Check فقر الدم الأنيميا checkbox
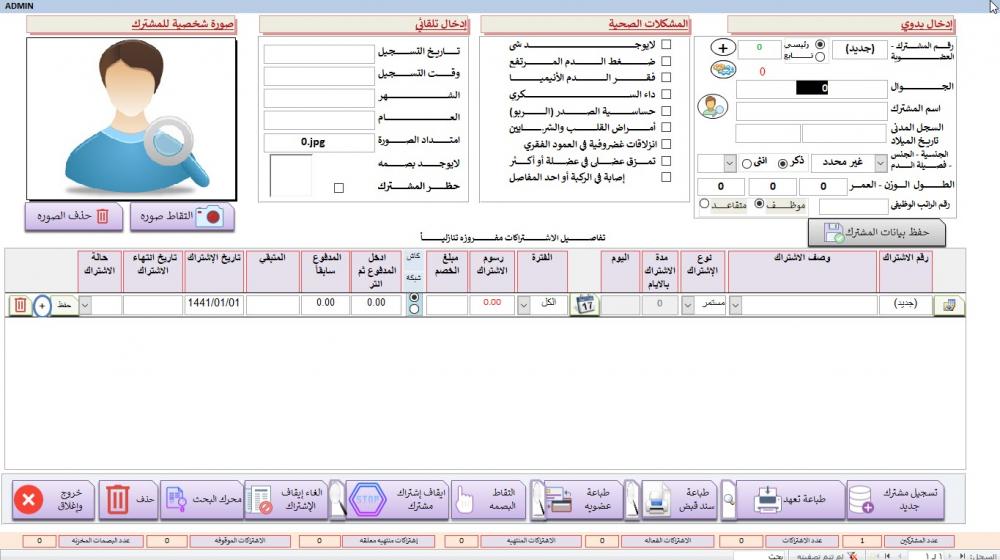Viewport: 1000px width, 560px height. point(666,77)
